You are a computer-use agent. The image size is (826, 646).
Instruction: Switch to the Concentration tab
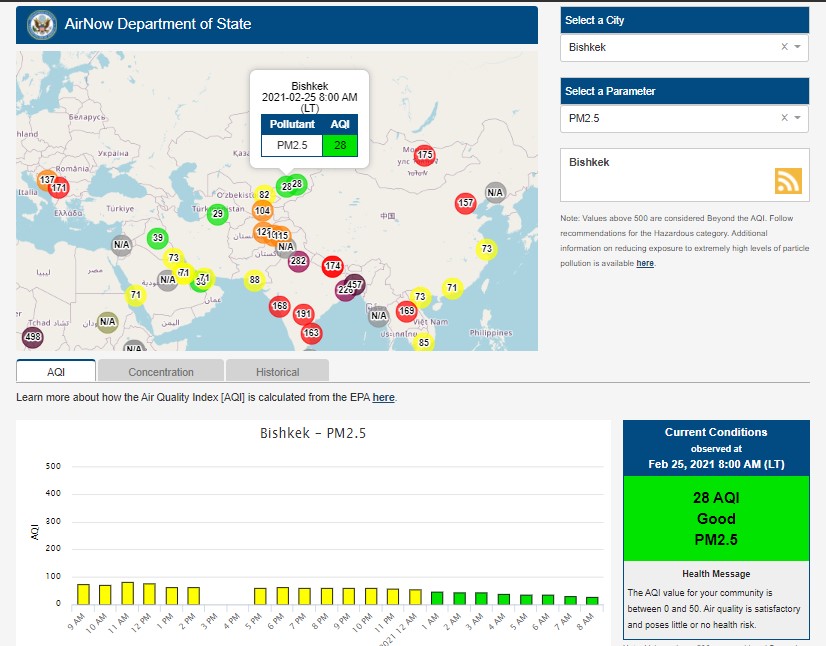pos(161,372)
